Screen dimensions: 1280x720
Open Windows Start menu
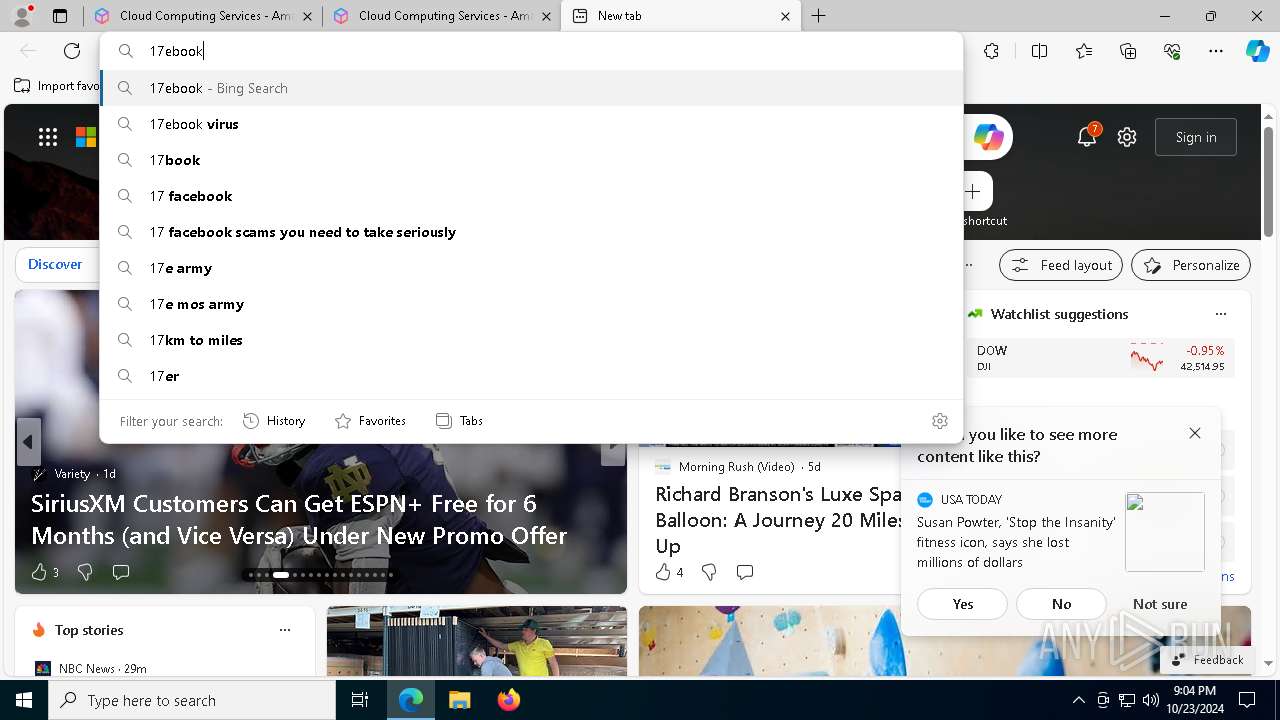point(24,700)
